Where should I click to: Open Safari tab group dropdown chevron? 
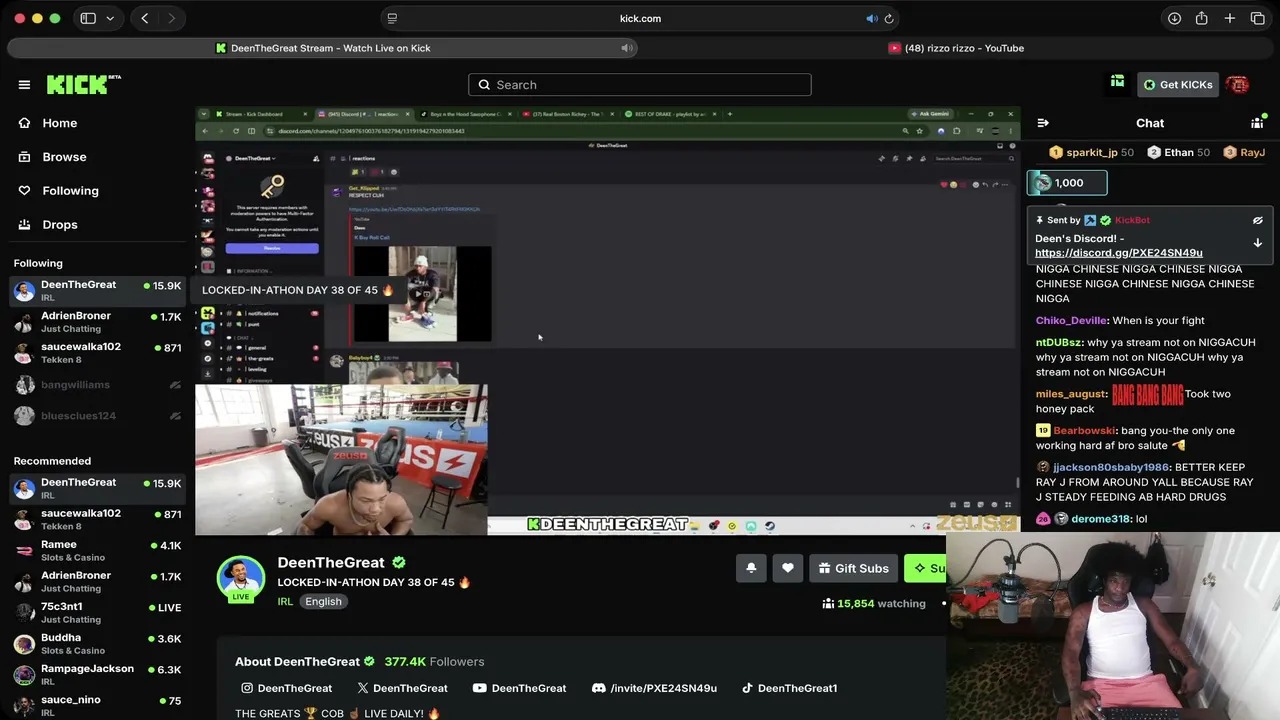pyautogui.click(x=110, y=18)
